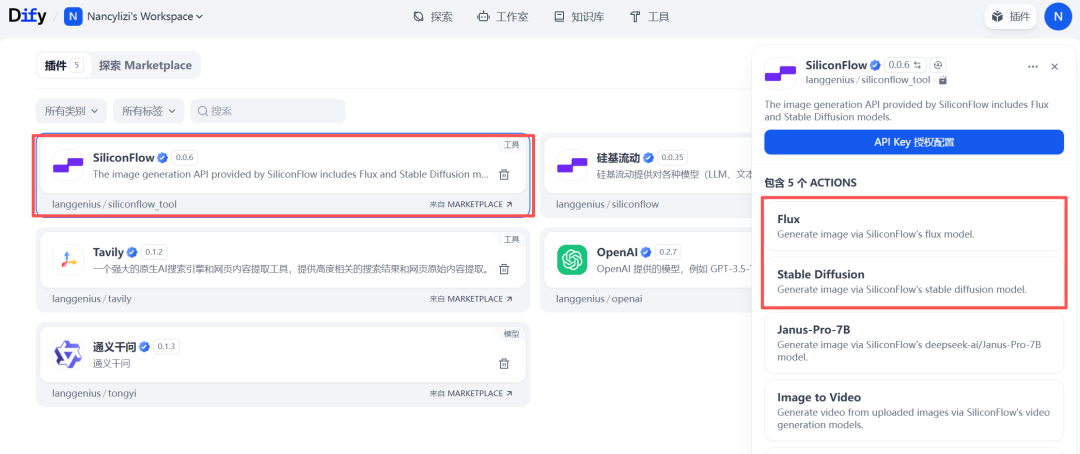Go to 知识库 in top navigation
Screen dimensions: 1080x454
pos(579,17)
